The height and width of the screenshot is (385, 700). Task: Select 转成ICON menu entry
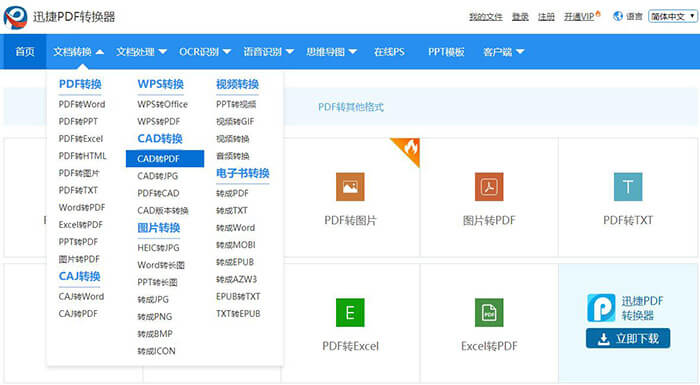pyautogui.click(x=156, y=351)
